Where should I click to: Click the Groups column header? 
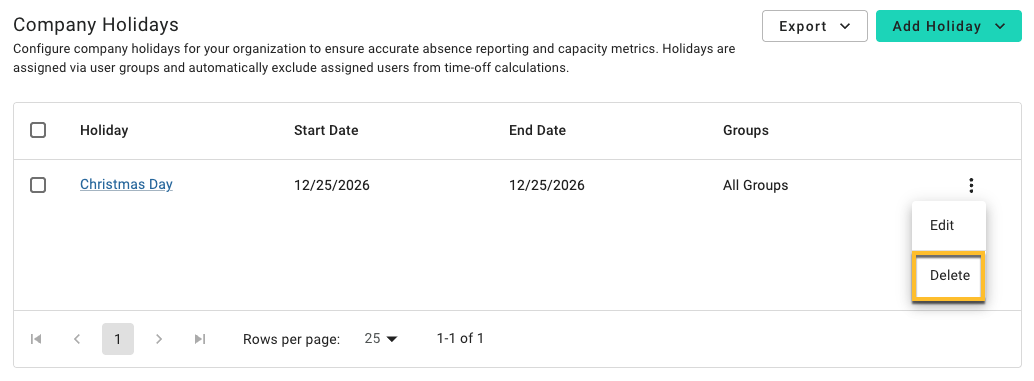tap(746, 131)
